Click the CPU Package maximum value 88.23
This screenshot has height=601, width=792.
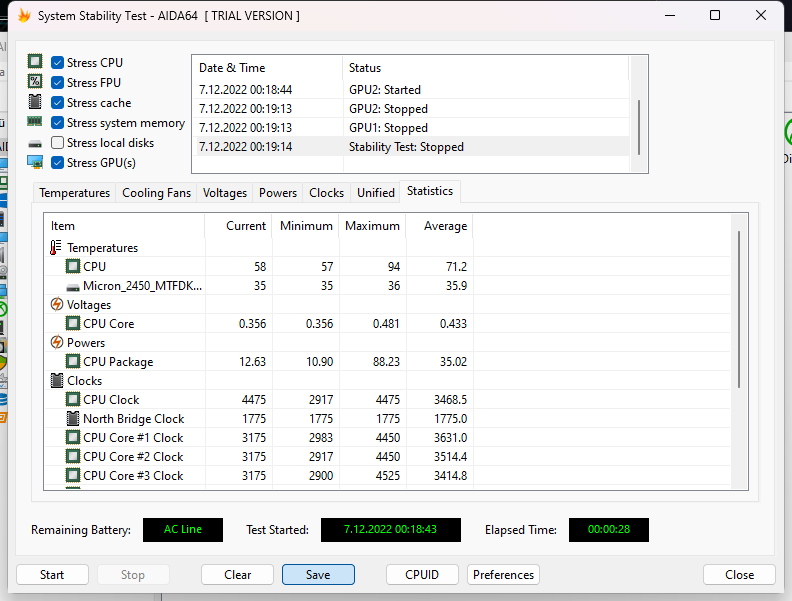(x=386, y=362)
